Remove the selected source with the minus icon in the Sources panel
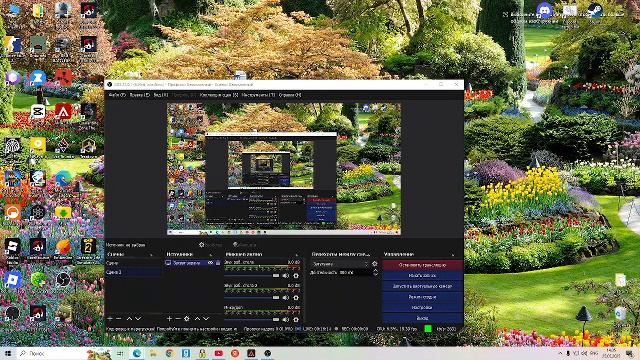 coord(178,319)
